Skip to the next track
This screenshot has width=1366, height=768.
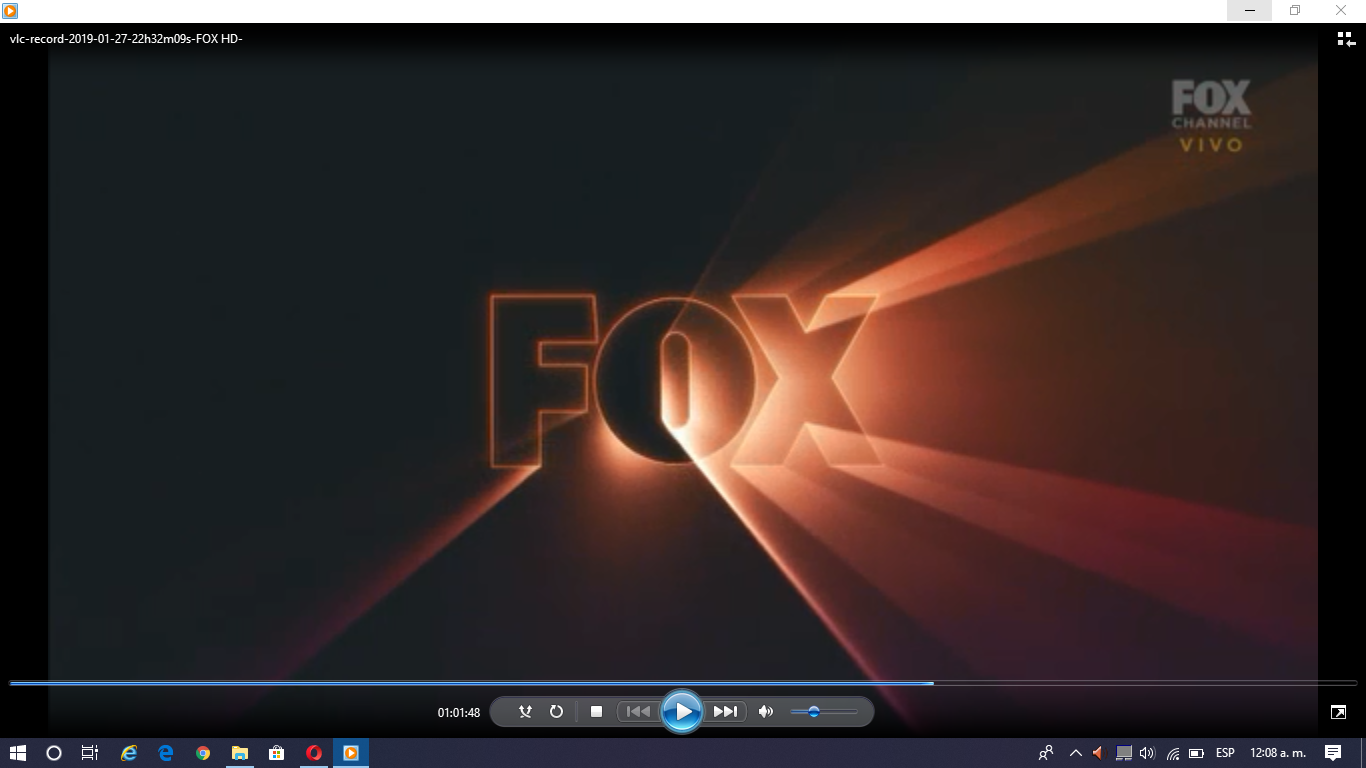(x=725, y=712)
